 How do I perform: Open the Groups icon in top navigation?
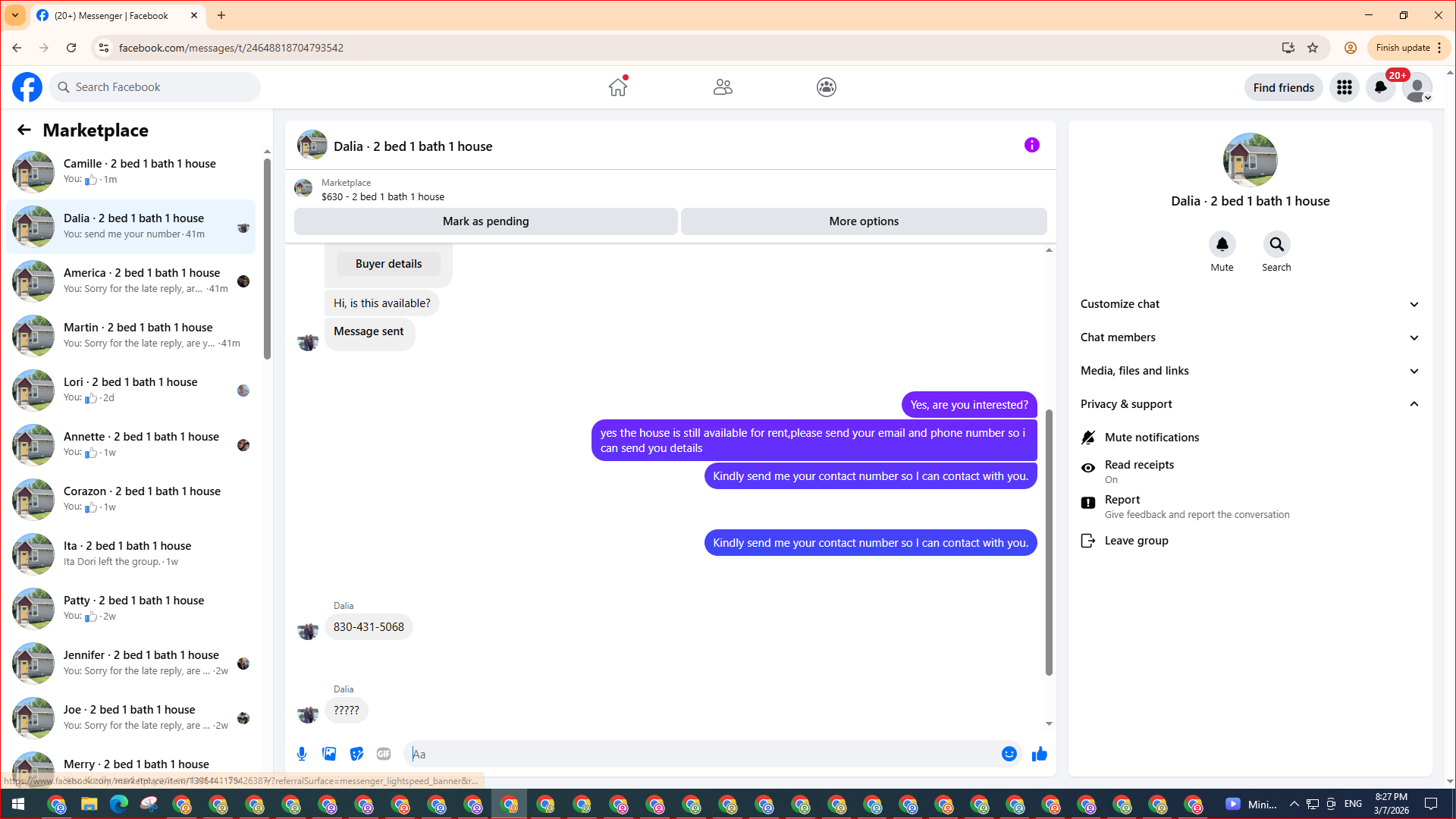point(827,87)
